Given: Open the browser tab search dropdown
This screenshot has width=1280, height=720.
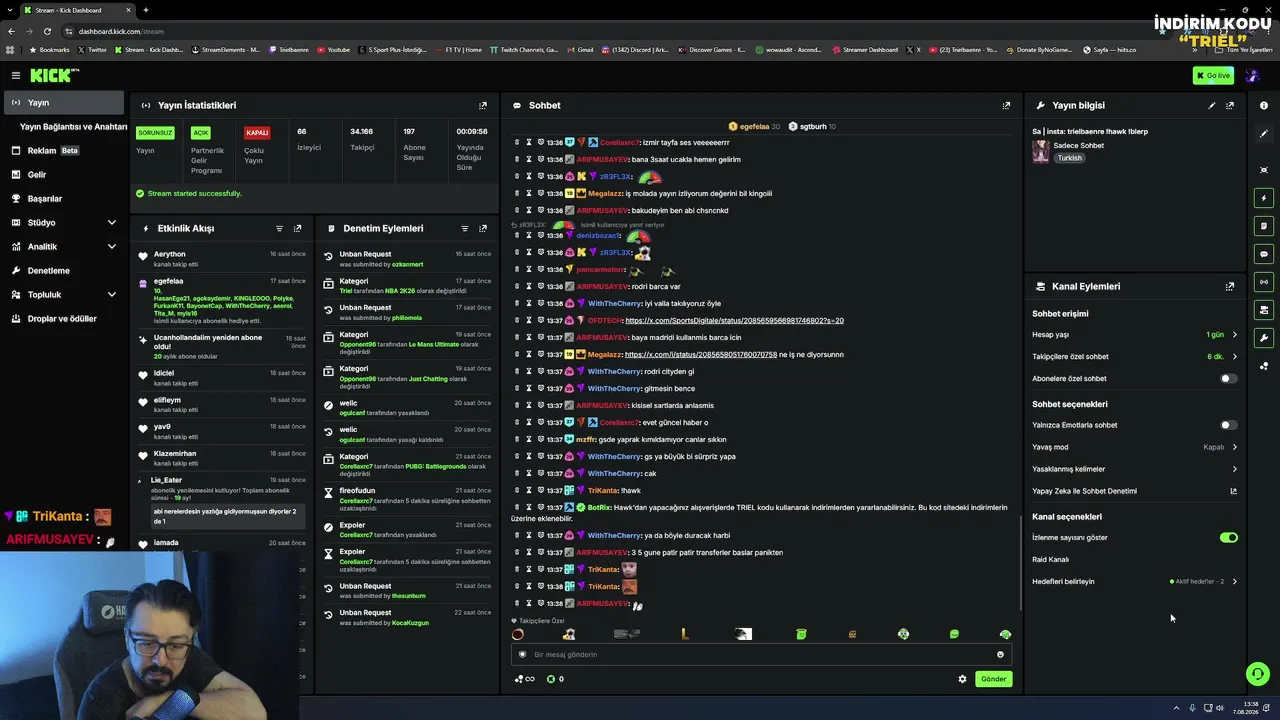Looking at the screenshot, I should tap(12, 10).
